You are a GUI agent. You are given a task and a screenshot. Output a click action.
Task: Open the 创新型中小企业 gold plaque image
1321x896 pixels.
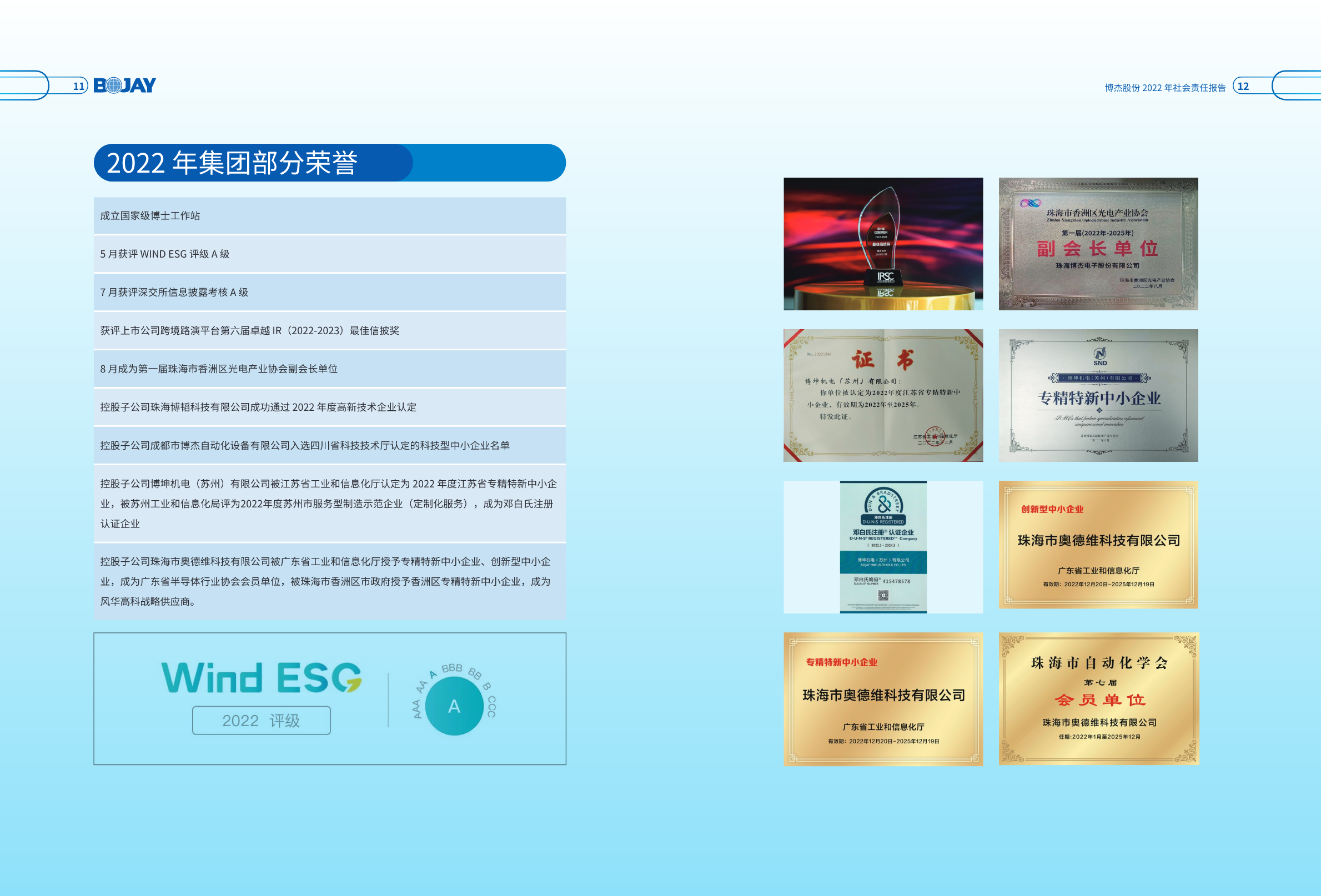pyautogui.click(x=1098, y=545)
